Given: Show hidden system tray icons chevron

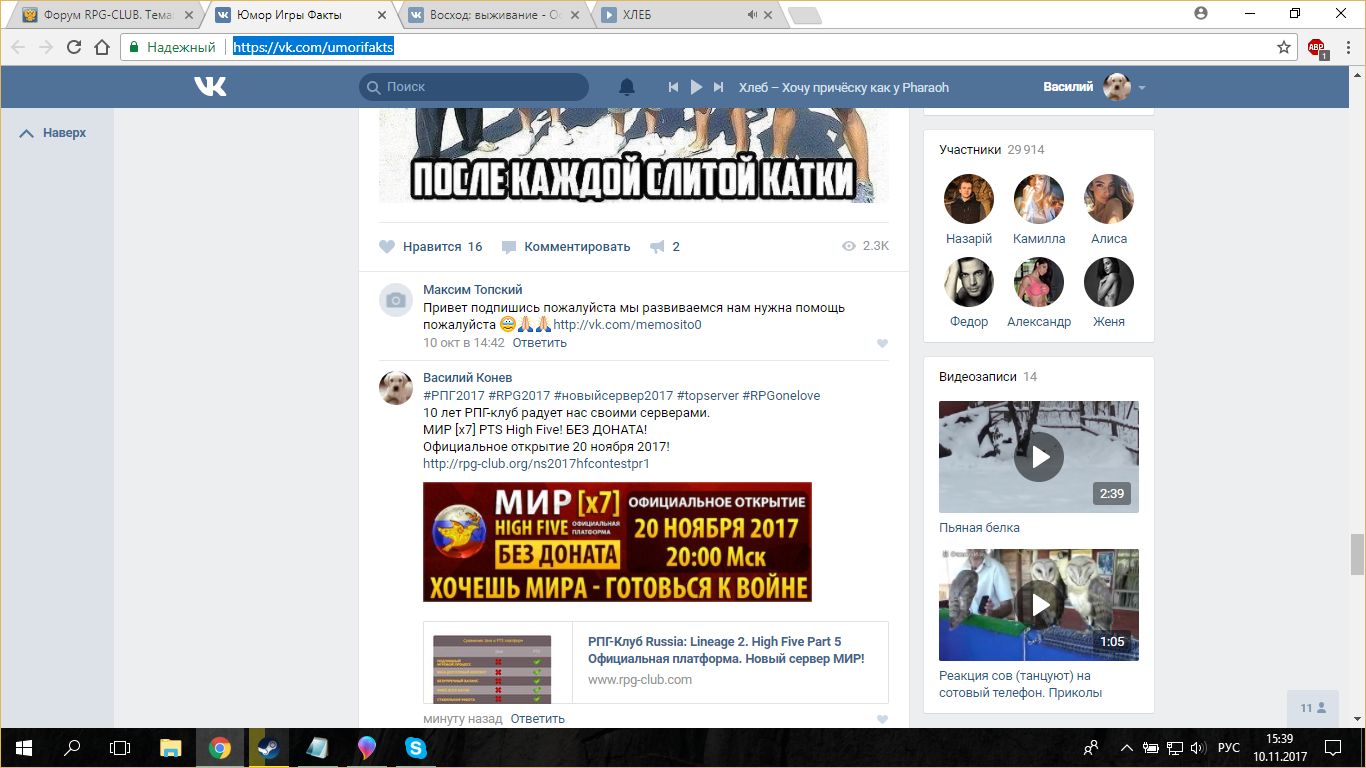Looking at the screenshot, I should point(1126,747).
